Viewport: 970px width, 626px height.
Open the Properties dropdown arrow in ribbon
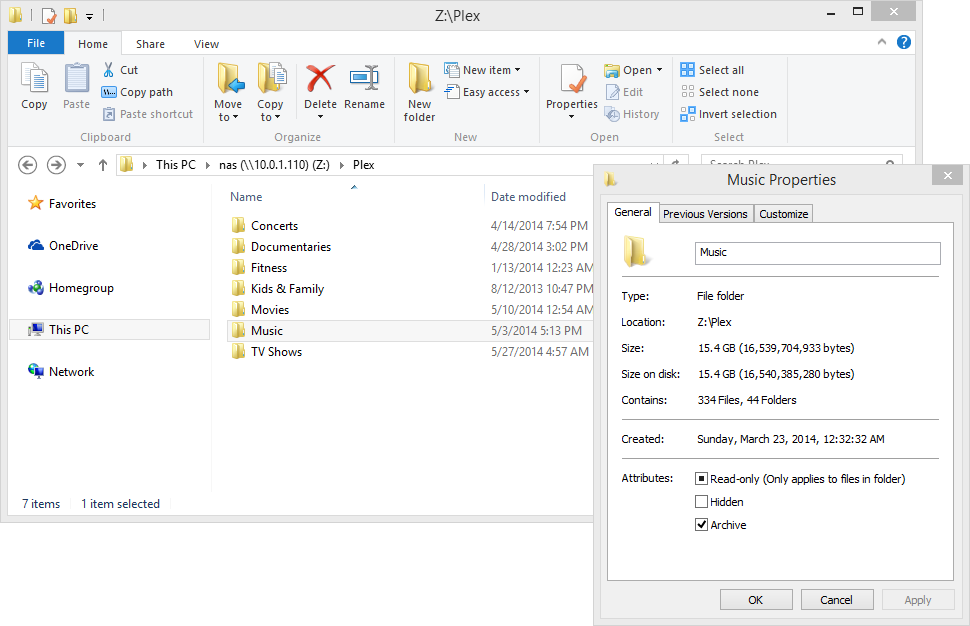click(x=572, y=117)
